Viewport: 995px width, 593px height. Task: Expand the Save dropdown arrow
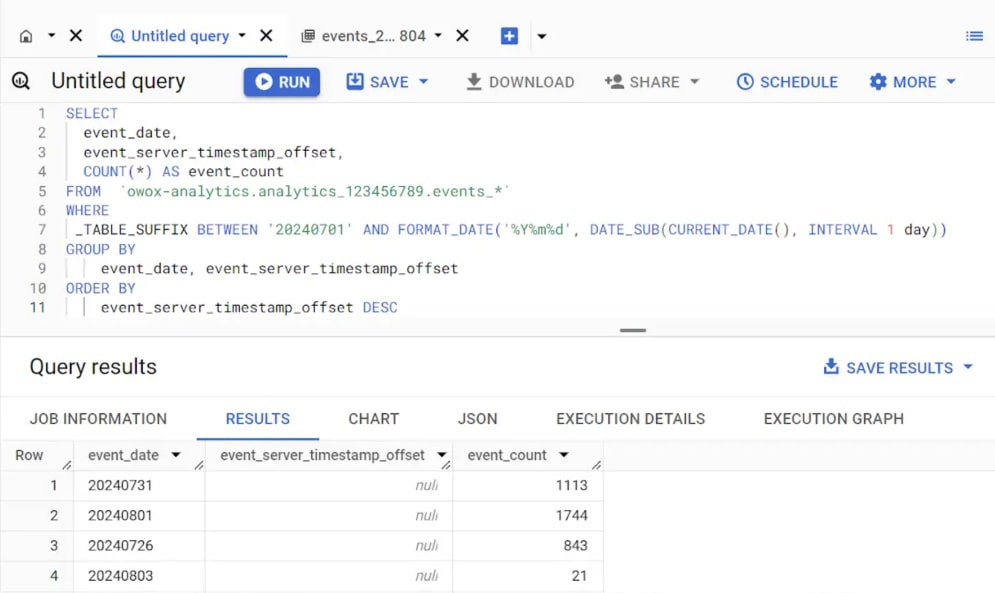point(424,82)
